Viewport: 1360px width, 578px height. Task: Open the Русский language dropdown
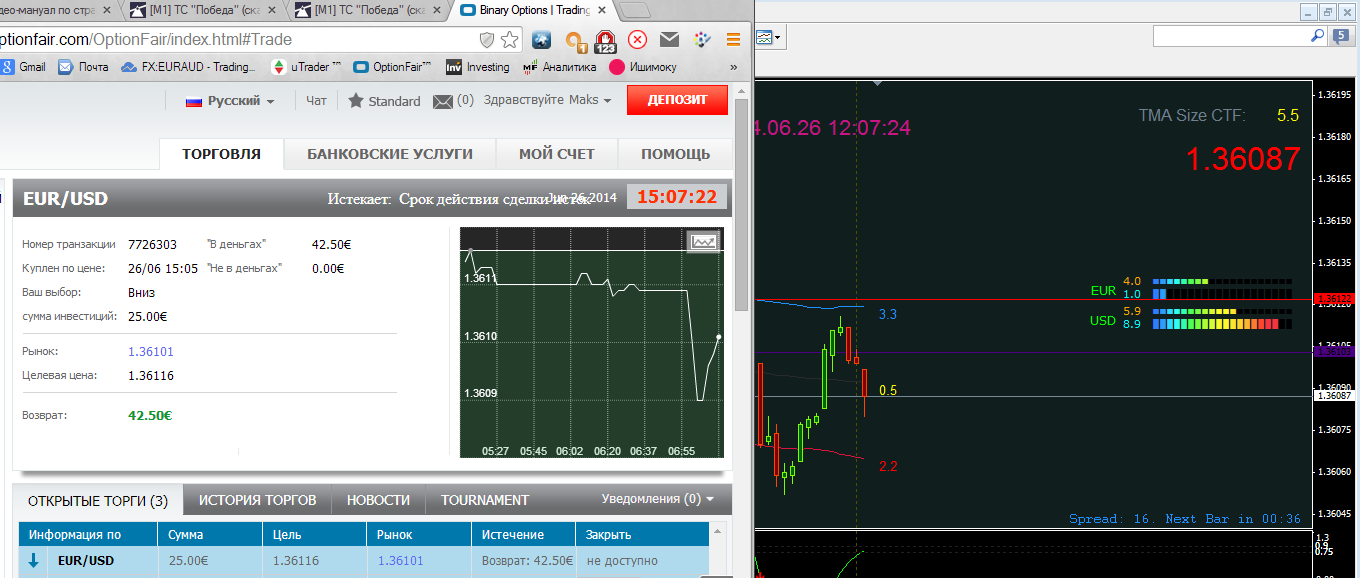coord(230,101)
